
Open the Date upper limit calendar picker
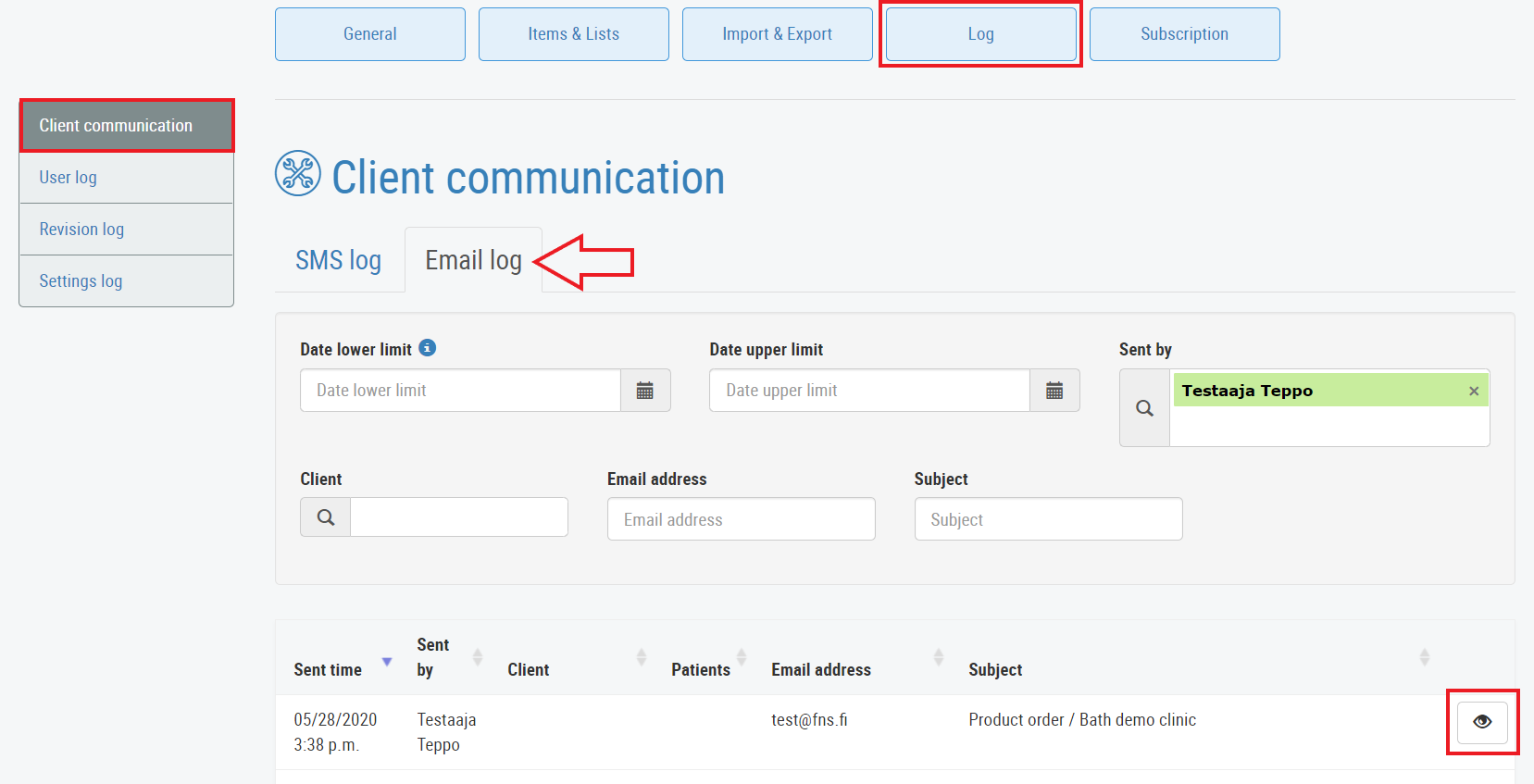1054,391
